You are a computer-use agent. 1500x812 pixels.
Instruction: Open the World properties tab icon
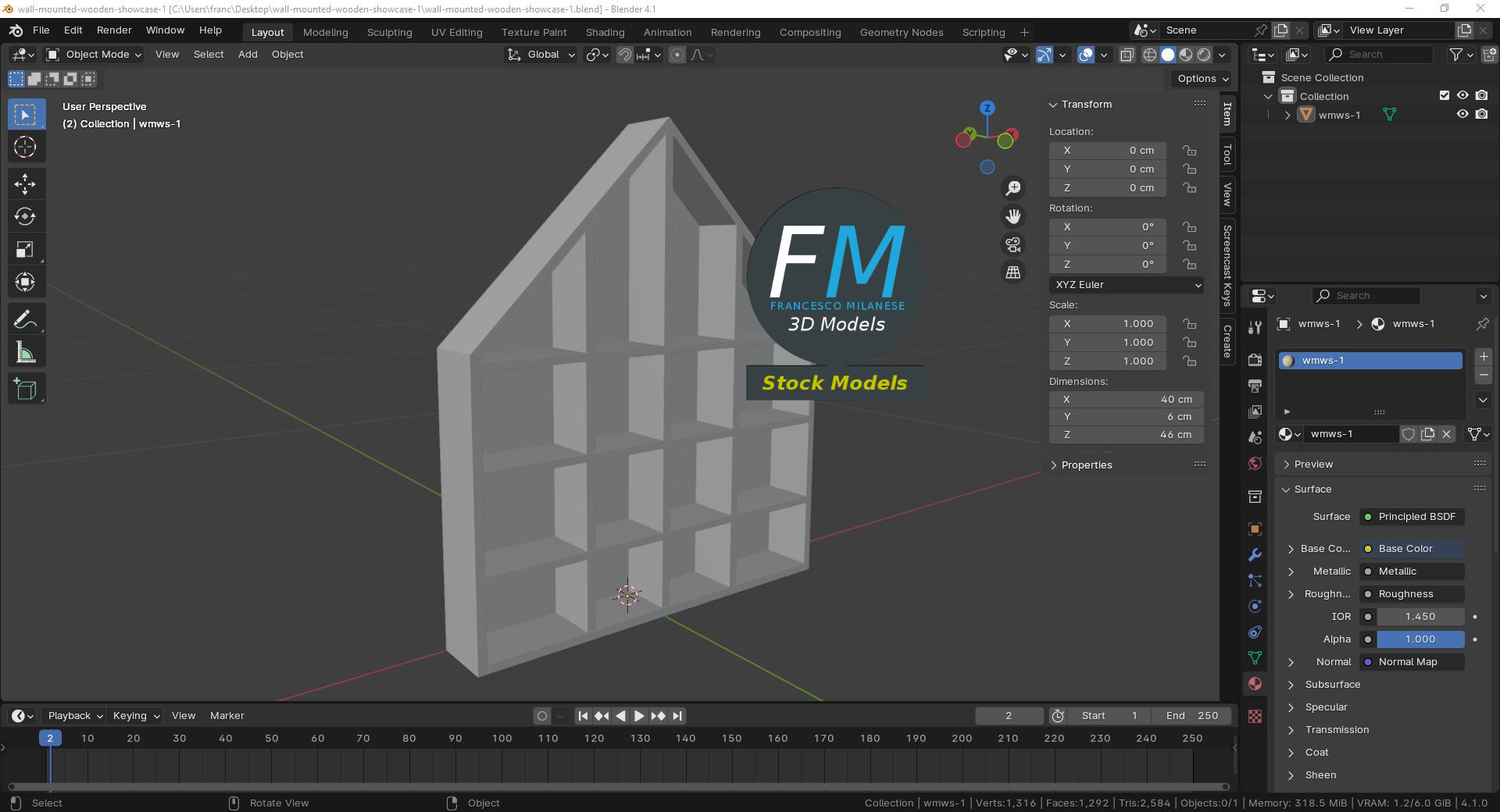[x=1255, y=464]
